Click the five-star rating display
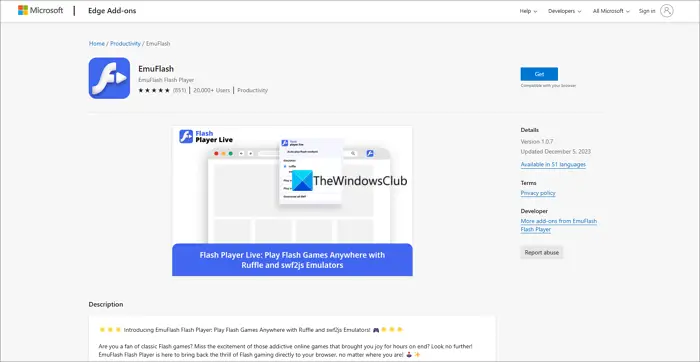 [x=154, y=90]
